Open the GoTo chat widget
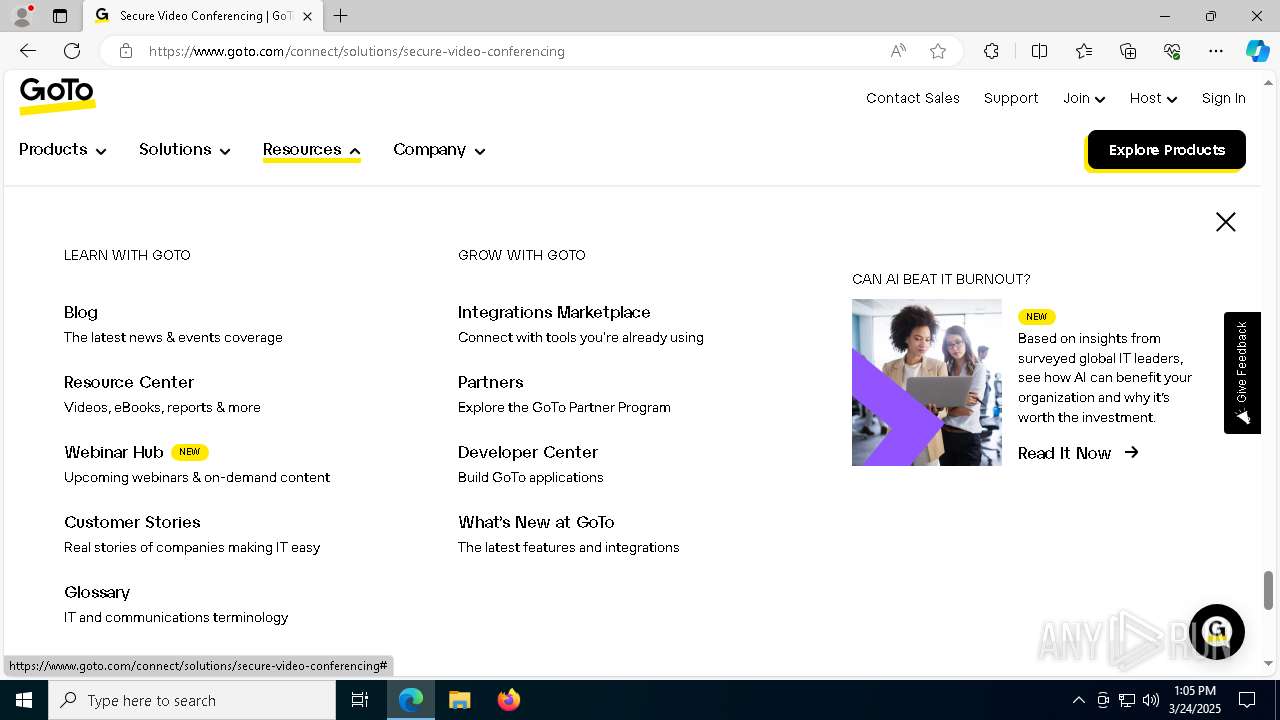This screenshot has height=720, width=1280. [1216, 632]
